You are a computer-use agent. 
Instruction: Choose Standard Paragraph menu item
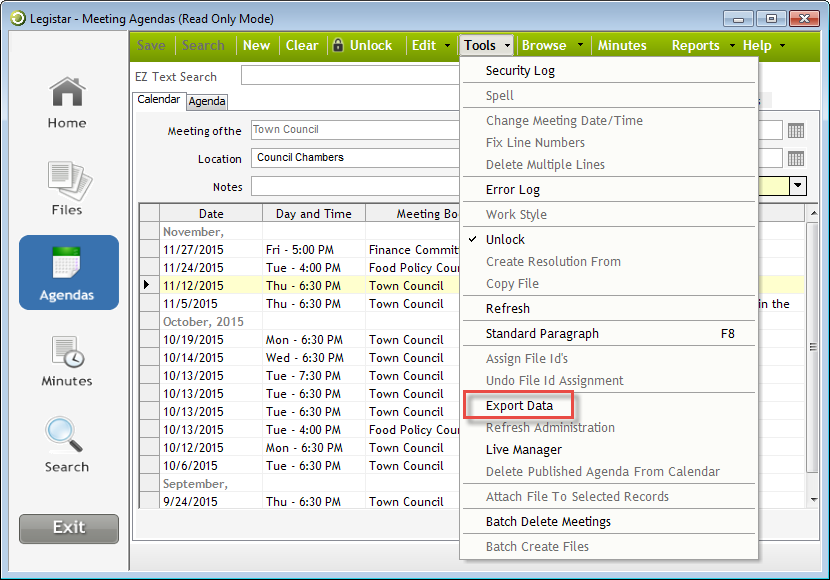click(609, 334)
